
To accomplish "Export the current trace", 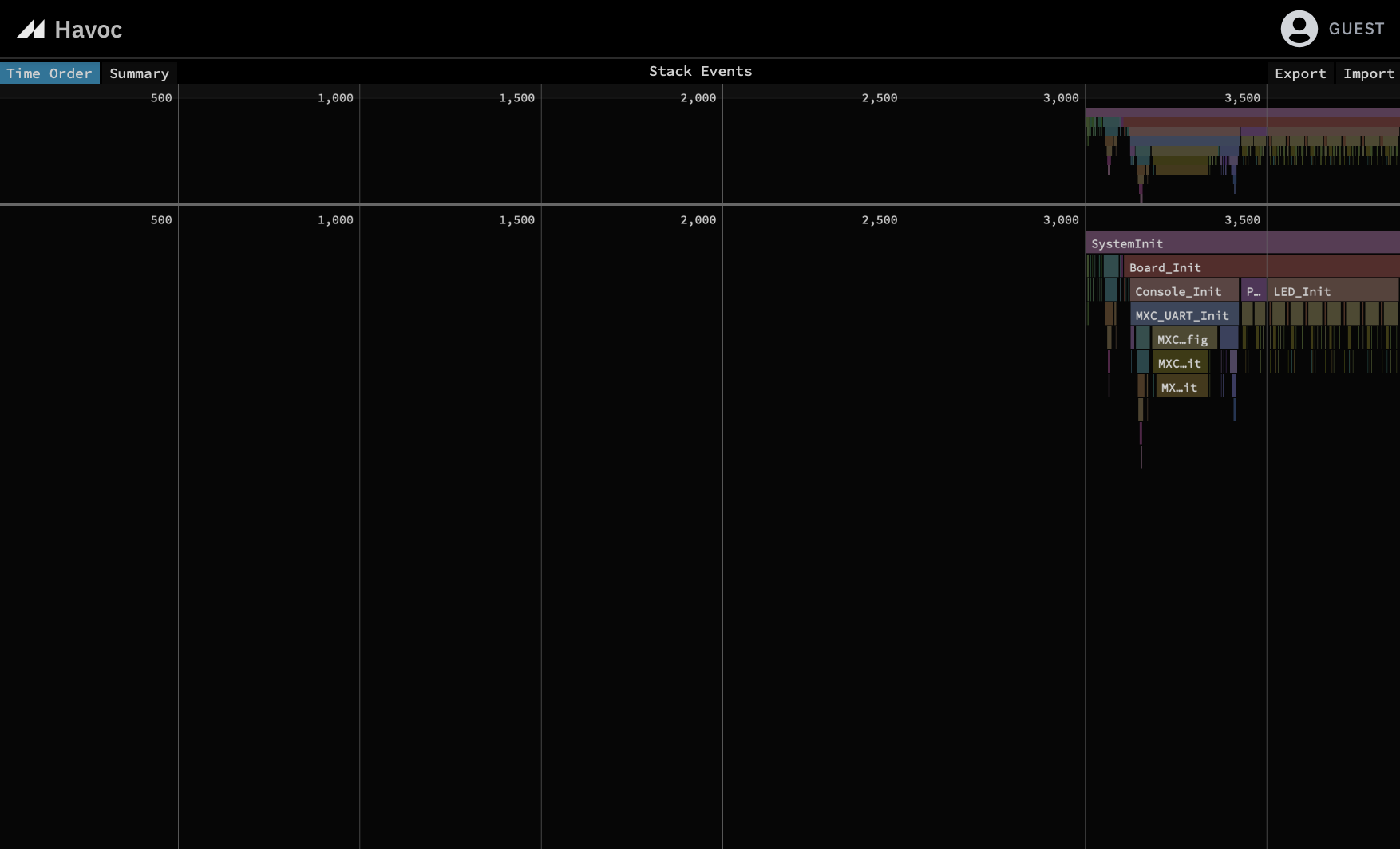I will point(1300,73).
